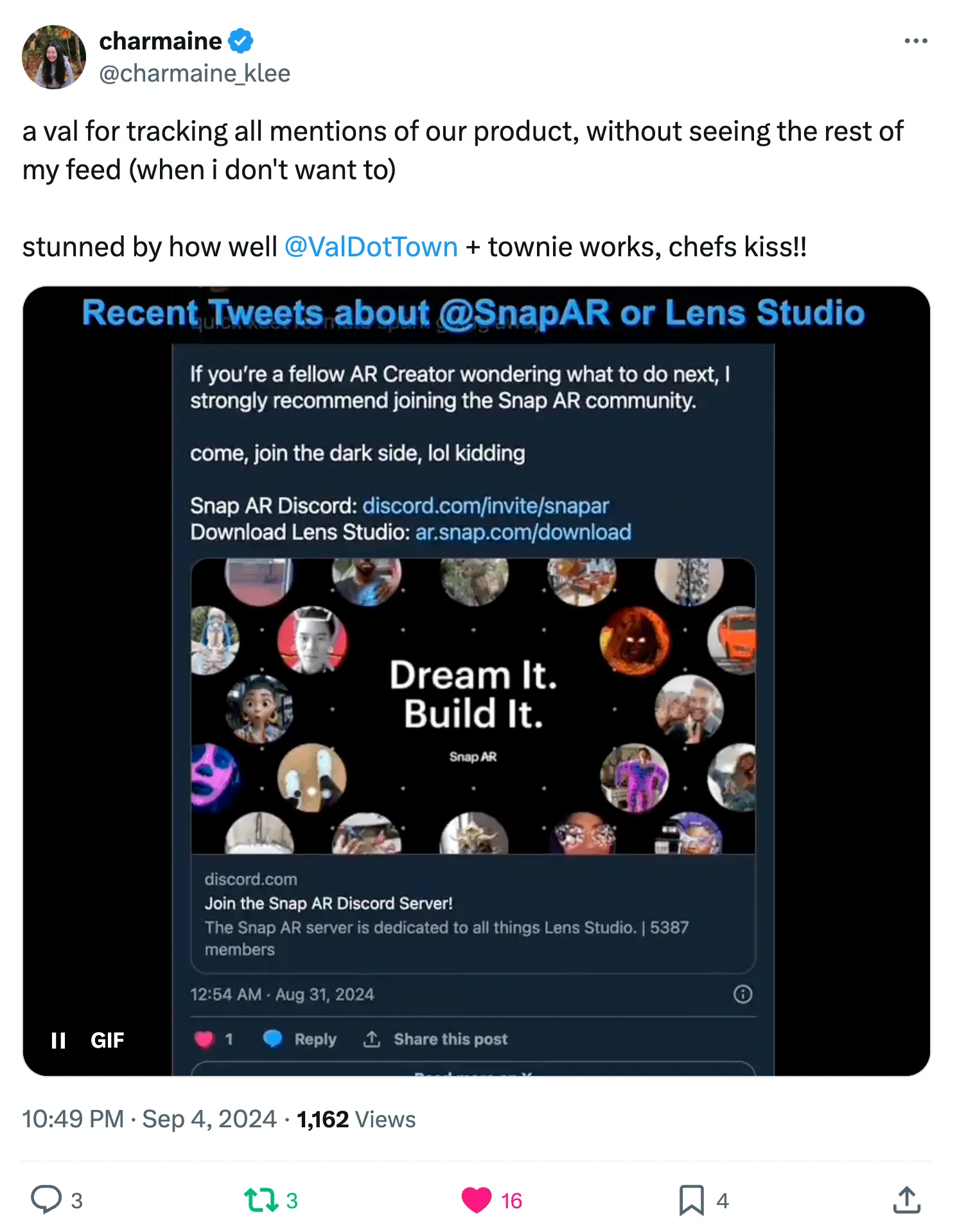
Task: Toggle the bookmark icon
Action: click(691, 1199)
